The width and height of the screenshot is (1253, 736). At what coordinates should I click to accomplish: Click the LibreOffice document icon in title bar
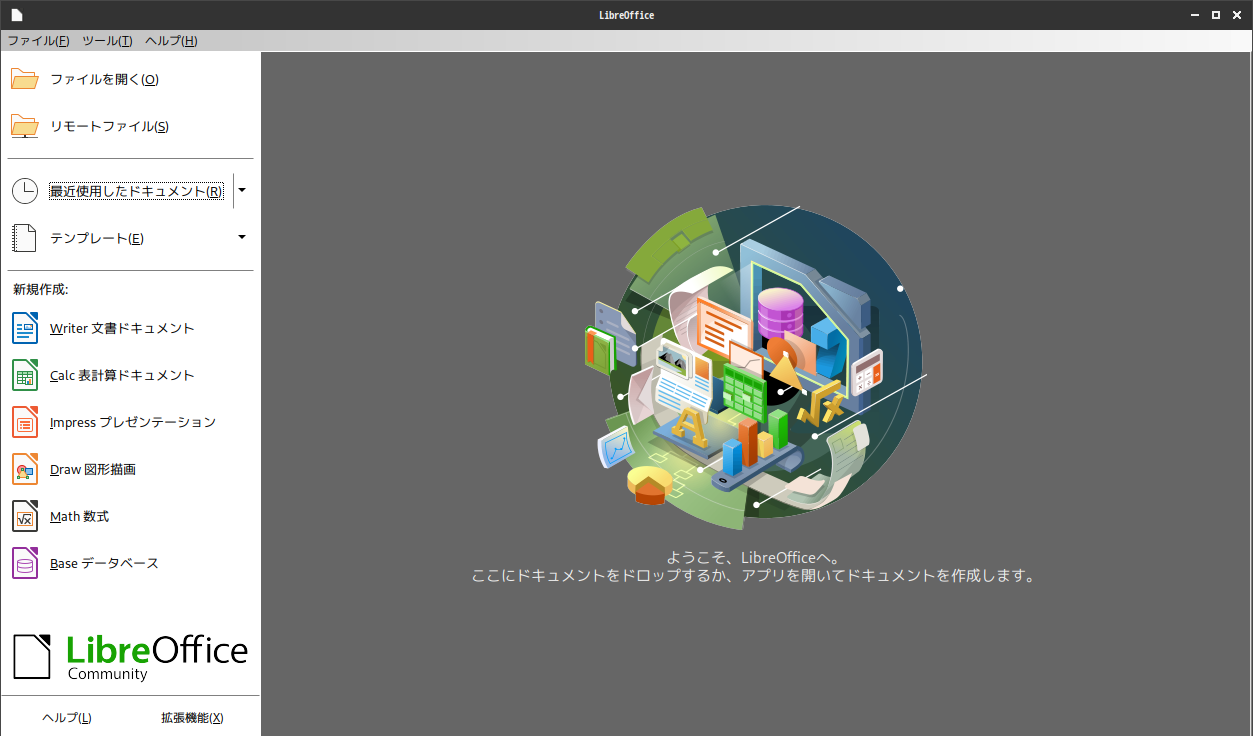[17, 15]
